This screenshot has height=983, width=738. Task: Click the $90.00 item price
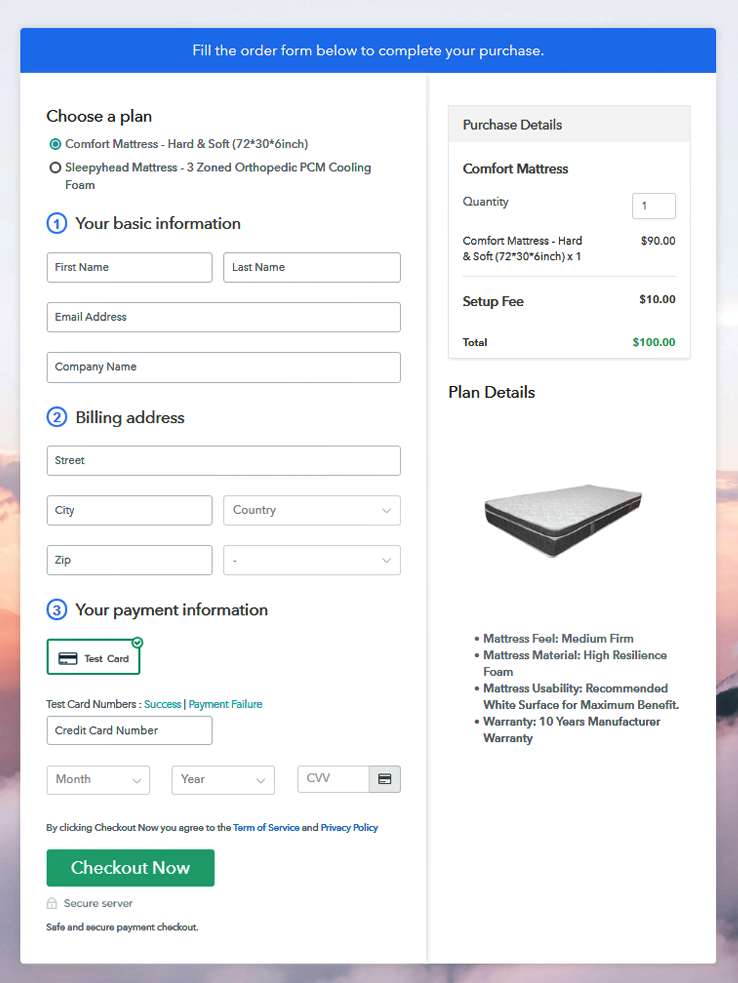658,241
